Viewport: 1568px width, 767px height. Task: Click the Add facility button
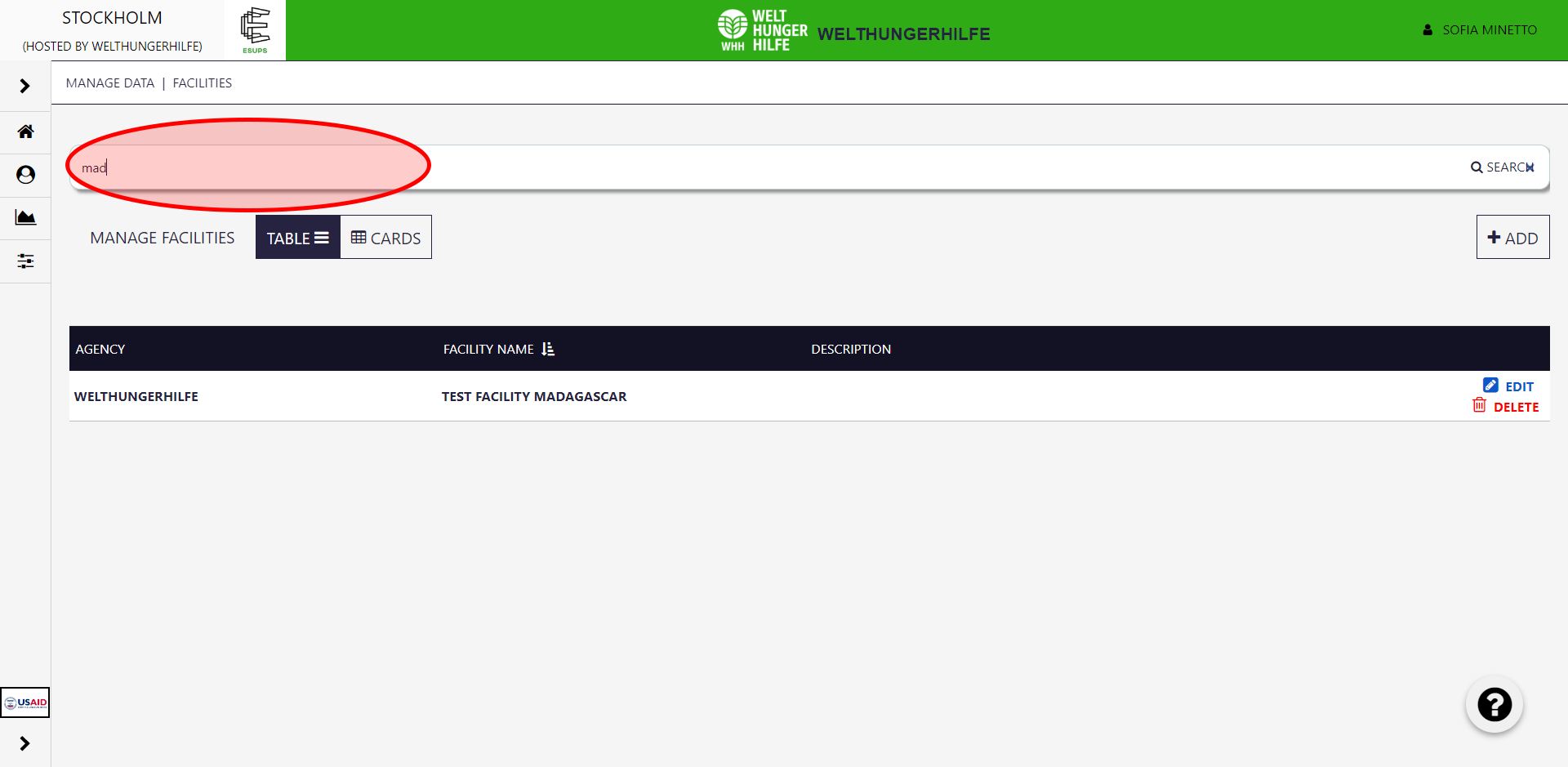(1512, 238)
